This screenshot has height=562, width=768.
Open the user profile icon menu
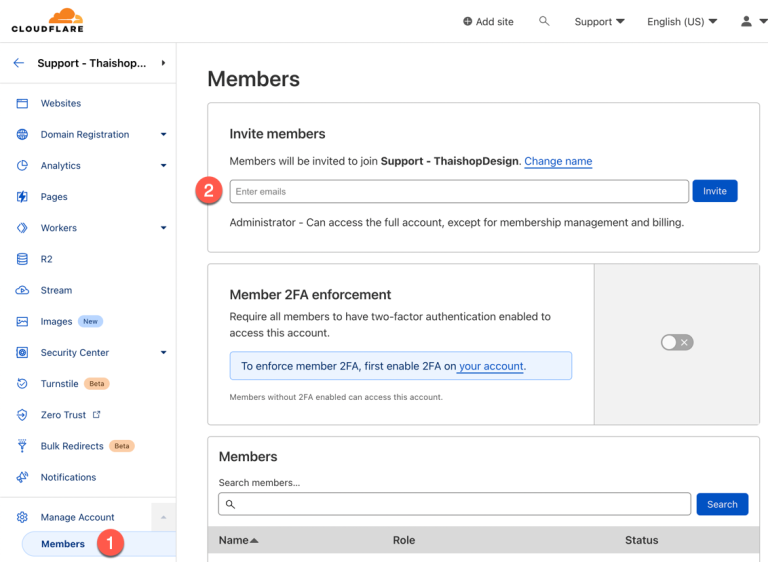pyautogui.click(x=746, y=21)
